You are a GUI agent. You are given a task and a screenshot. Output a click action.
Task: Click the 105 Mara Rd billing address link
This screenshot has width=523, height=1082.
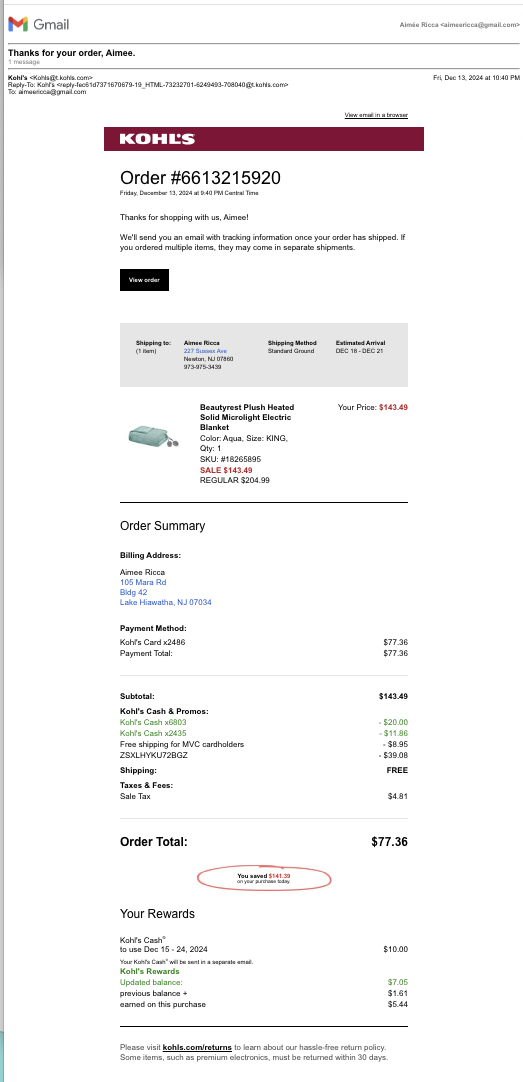coord(143,582)
